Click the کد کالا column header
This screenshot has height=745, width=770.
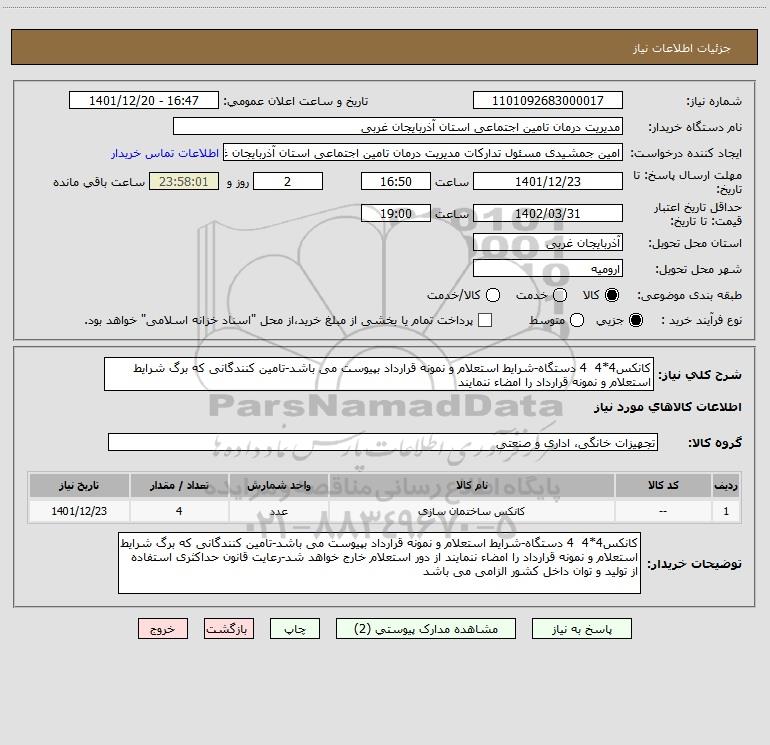(x=663, y=485)
